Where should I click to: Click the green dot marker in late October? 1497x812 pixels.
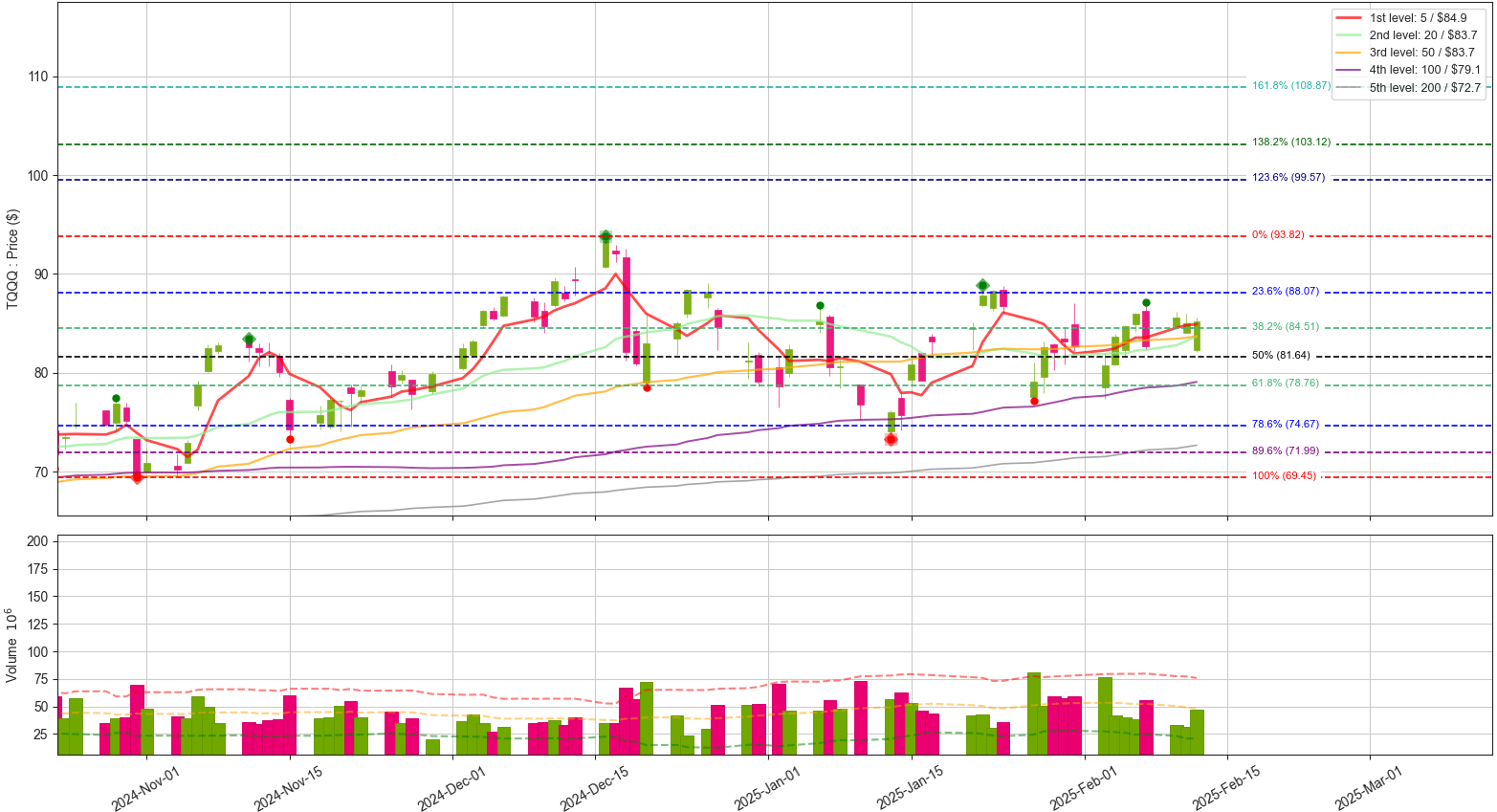coord(116,398)
